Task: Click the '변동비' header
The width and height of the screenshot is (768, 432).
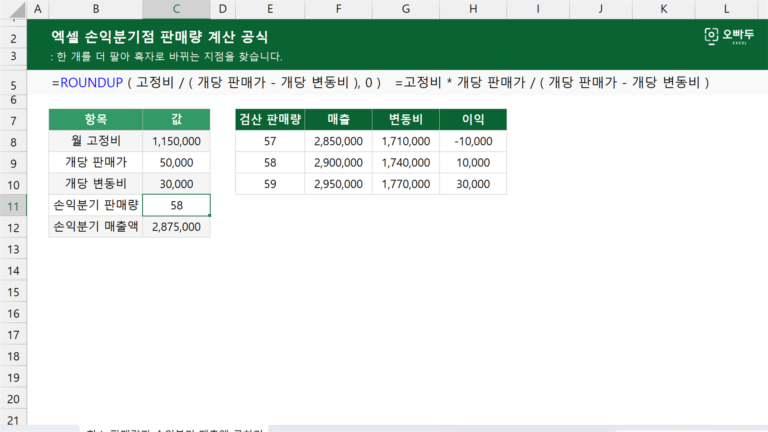Action: (x=406, y=120)
